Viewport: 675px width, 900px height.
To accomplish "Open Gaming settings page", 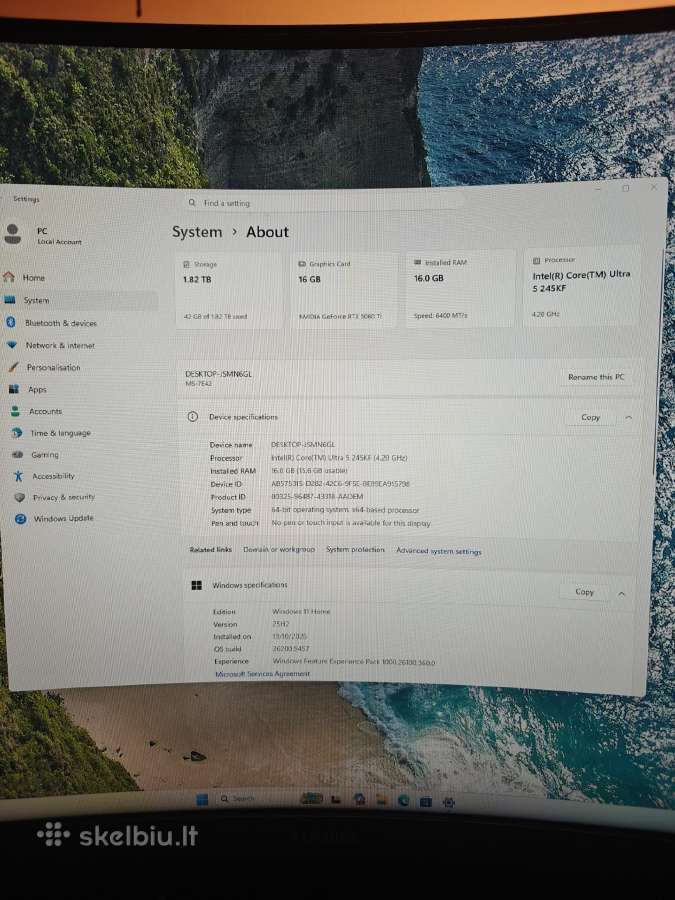I will point(44,455).
